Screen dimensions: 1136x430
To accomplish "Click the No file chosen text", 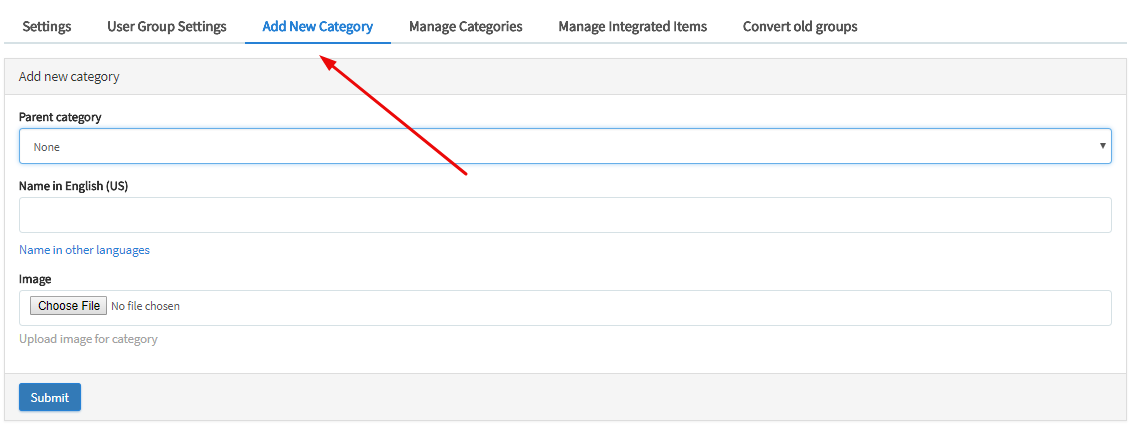I will click(145, 306).
